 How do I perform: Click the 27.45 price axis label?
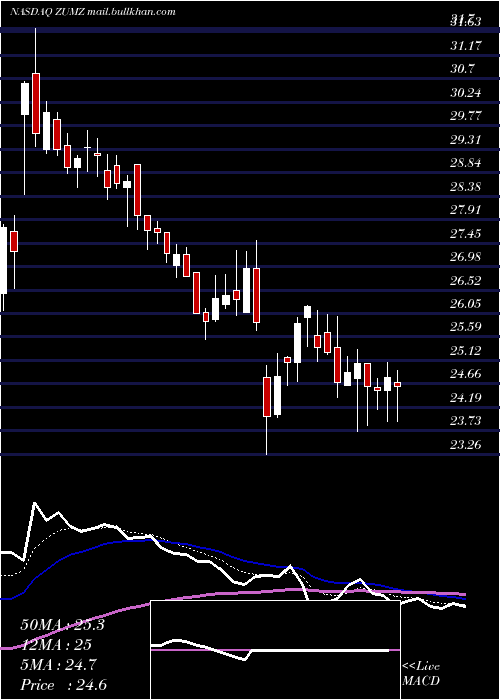[466, 233]
